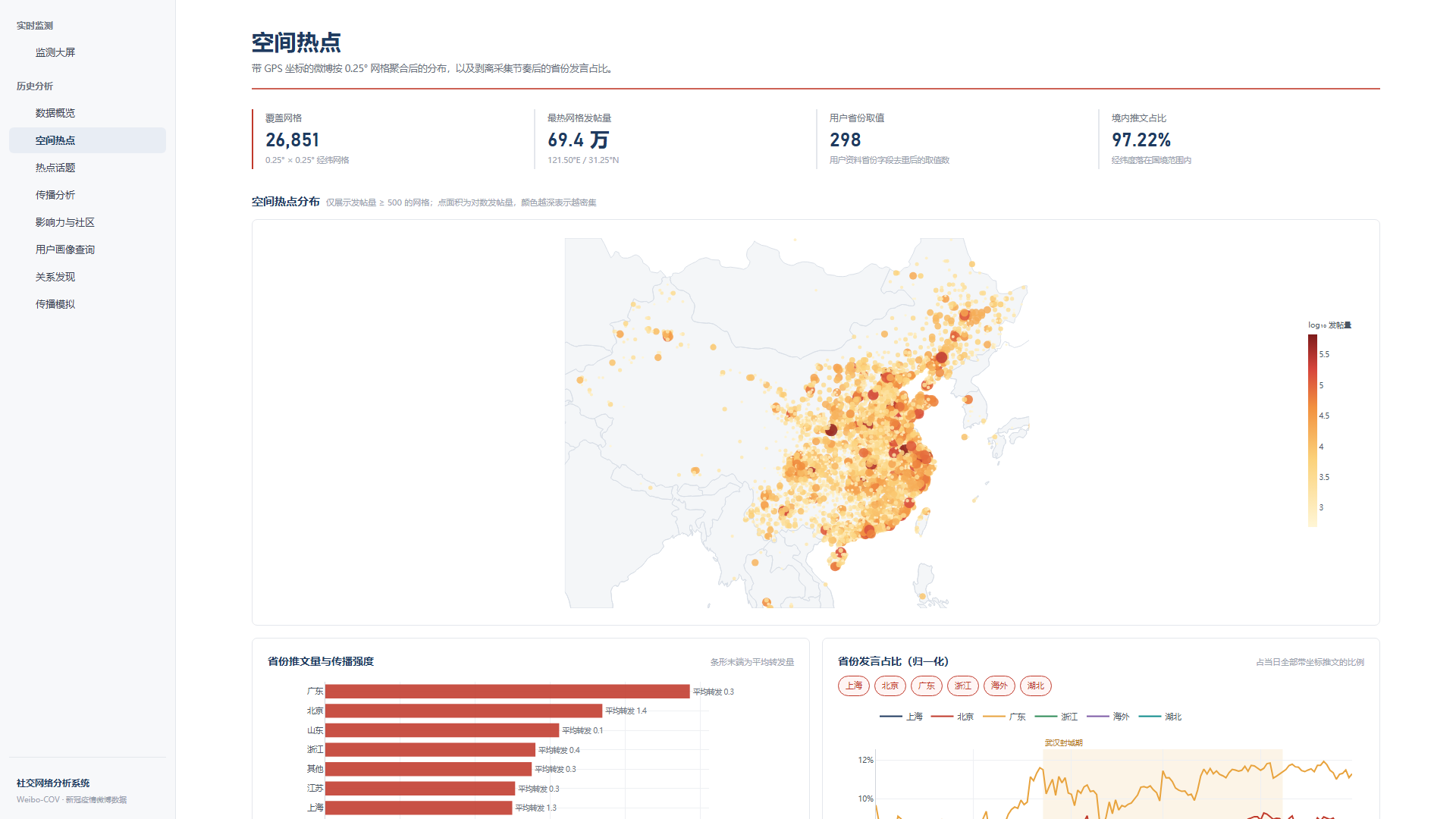Image resolution: width=1456 pixels, height=819 pixels.
Task: Toggle the 湖北 province filter chip
Action: click(1036, 686)
